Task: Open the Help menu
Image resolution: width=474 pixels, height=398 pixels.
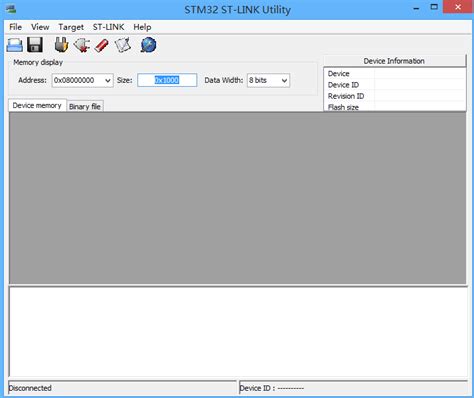Action: click(x=142, y=27)
